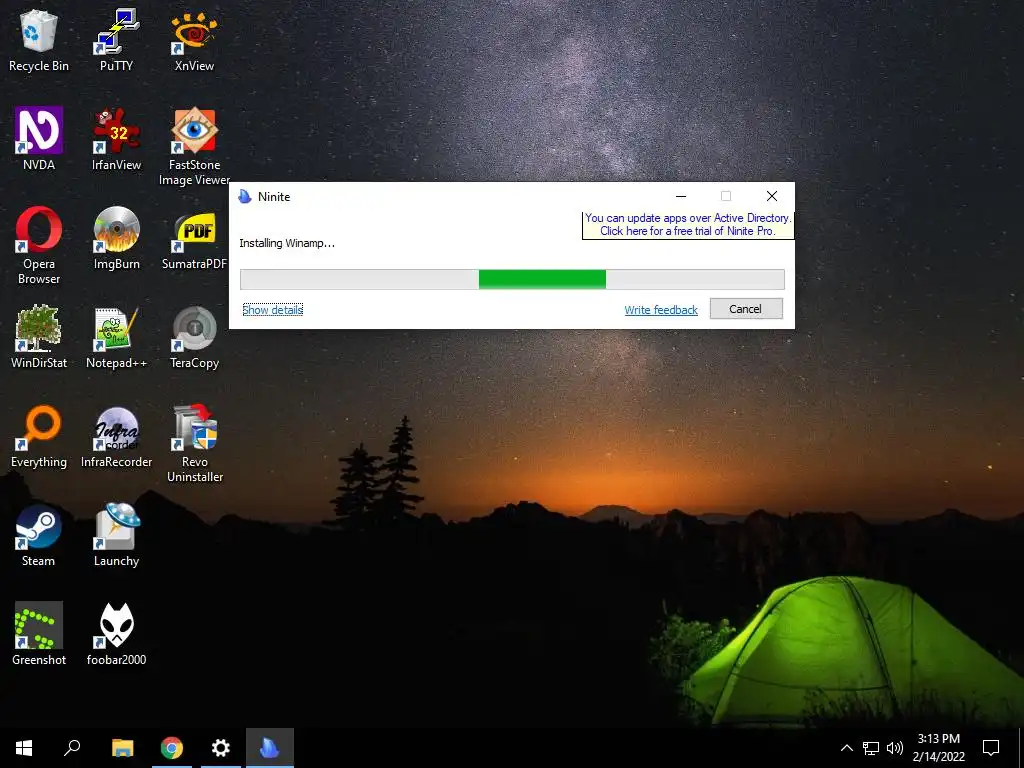The height and width of the screenshot is (768, 1024).
Task: Select the Opera Browser desktop shortcut
Action: coord(39,246)
